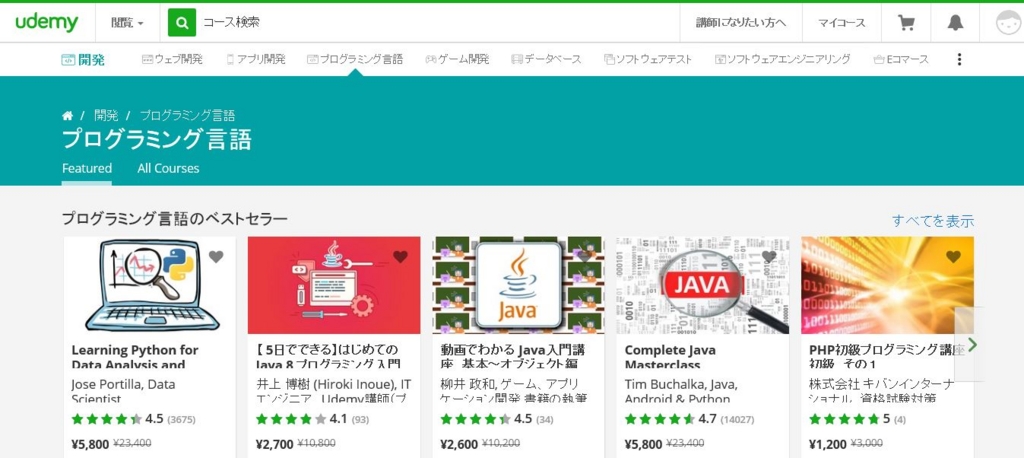Click the Udemy logo
Image resolution: width=1024 pixels, height=458 pixels.
[47, 23]
